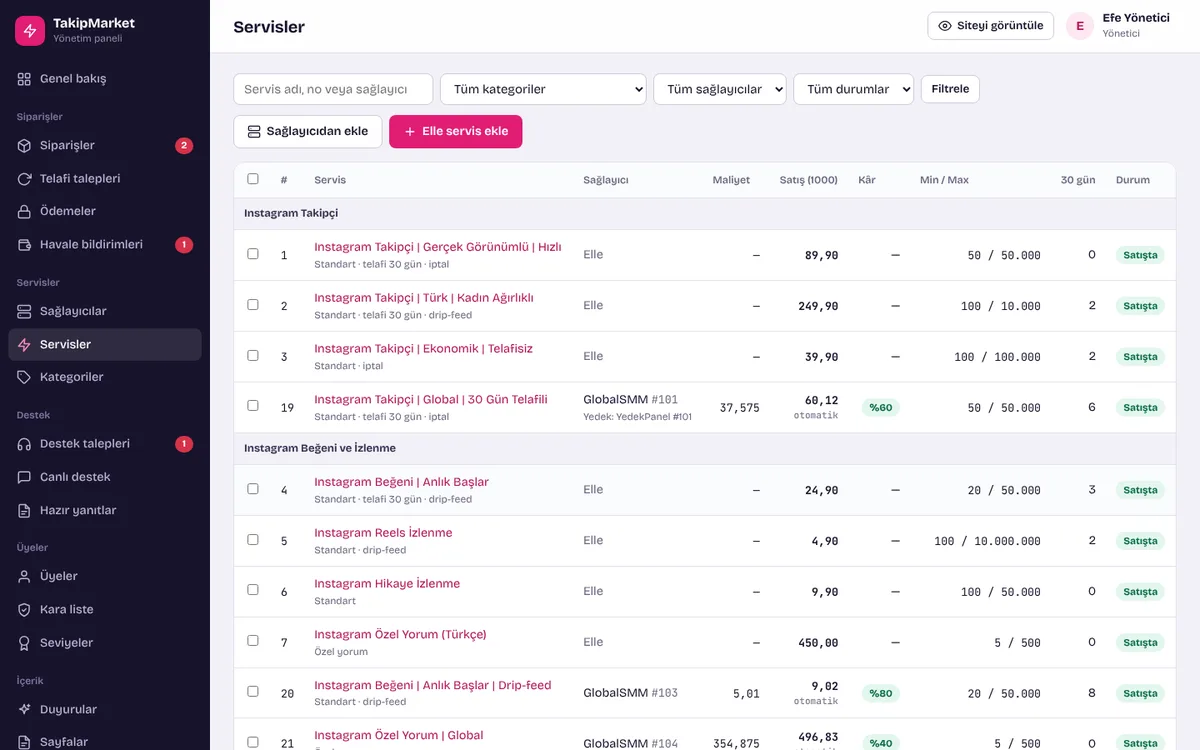Click the Kategoriler tag icon

point(25,378)
